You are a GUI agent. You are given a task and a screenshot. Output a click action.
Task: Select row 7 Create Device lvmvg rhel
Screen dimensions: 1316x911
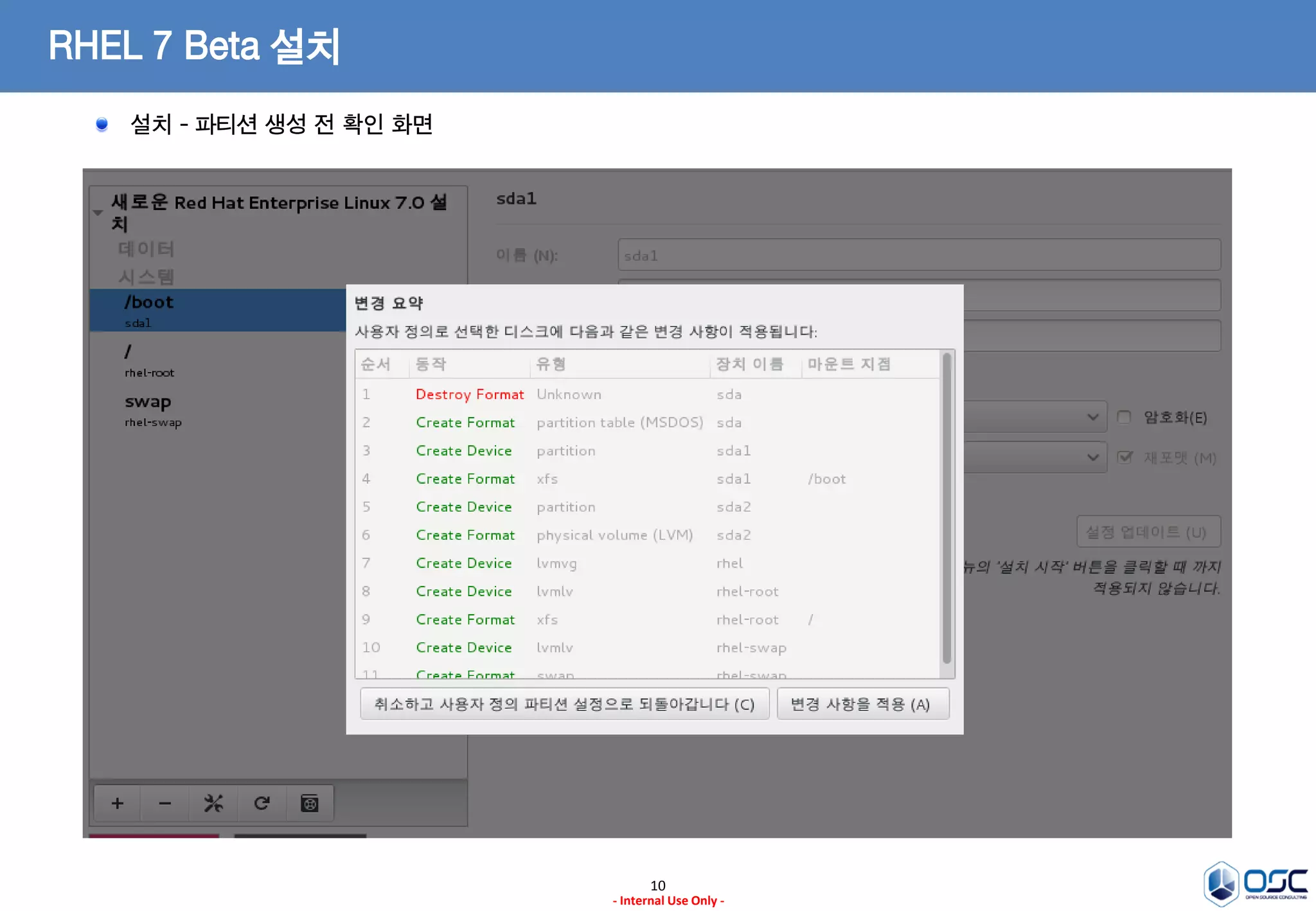[x=648, y=563]
